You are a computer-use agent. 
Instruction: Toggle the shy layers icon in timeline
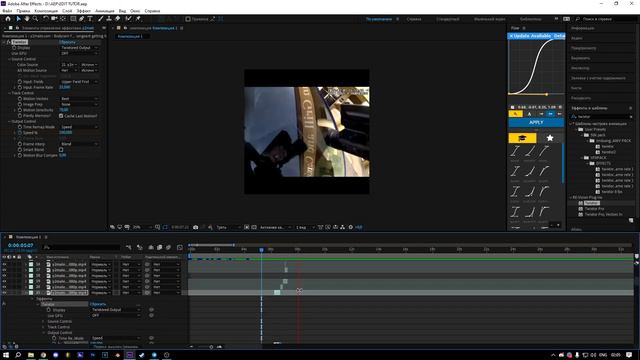click(x=151, y=247)
